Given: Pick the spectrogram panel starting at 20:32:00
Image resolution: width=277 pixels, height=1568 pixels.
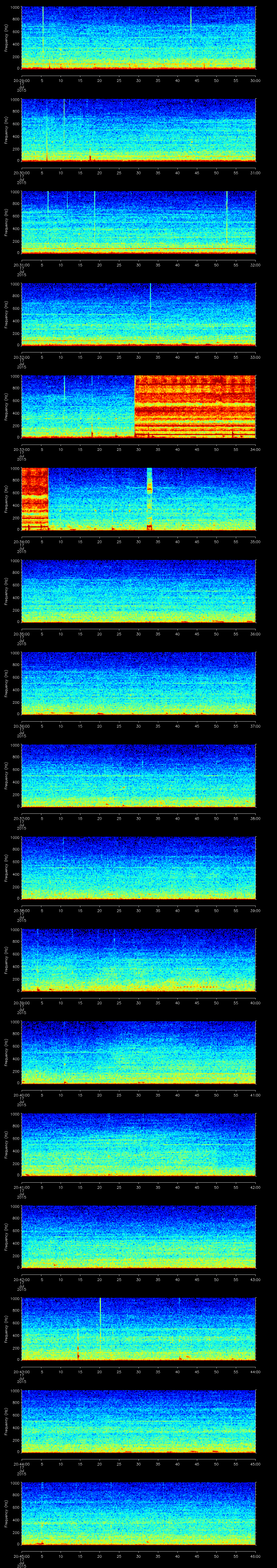Looking at the screenshot, I should pyautogui.click(x=139, y=315).
